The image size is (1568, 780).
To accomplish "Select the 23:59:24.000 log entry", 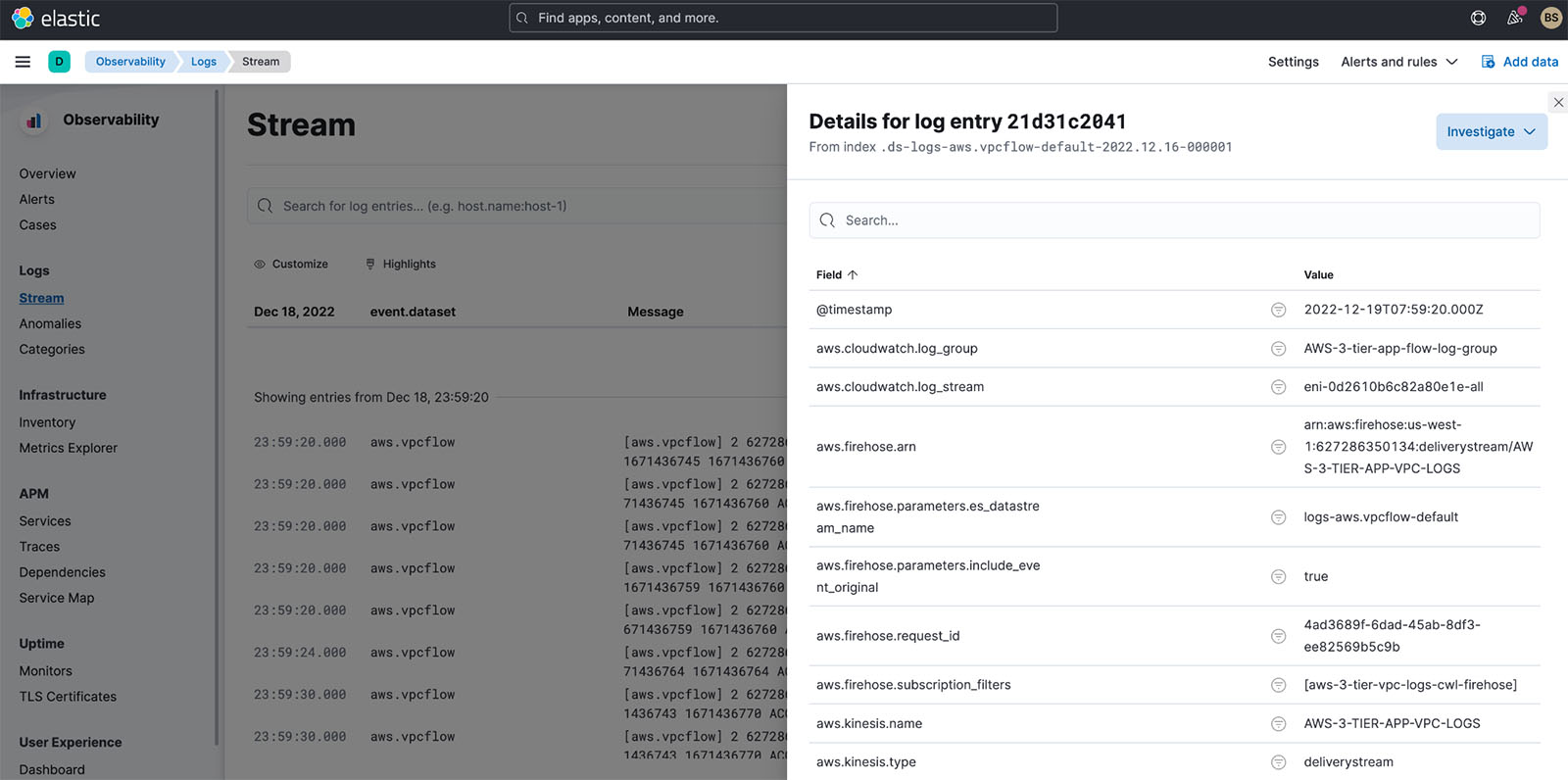I will 519,662.
